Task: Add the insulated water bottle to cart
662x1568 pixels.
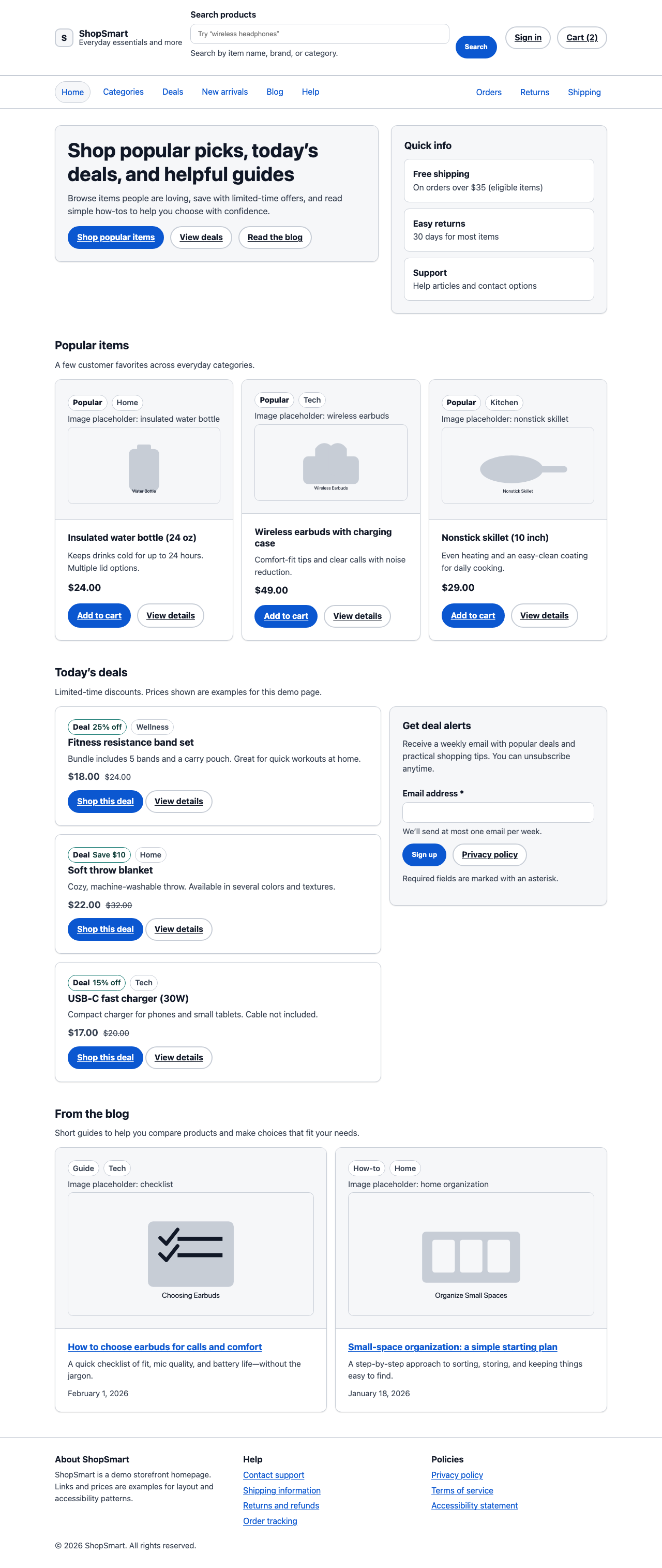Action: (99, 615)
